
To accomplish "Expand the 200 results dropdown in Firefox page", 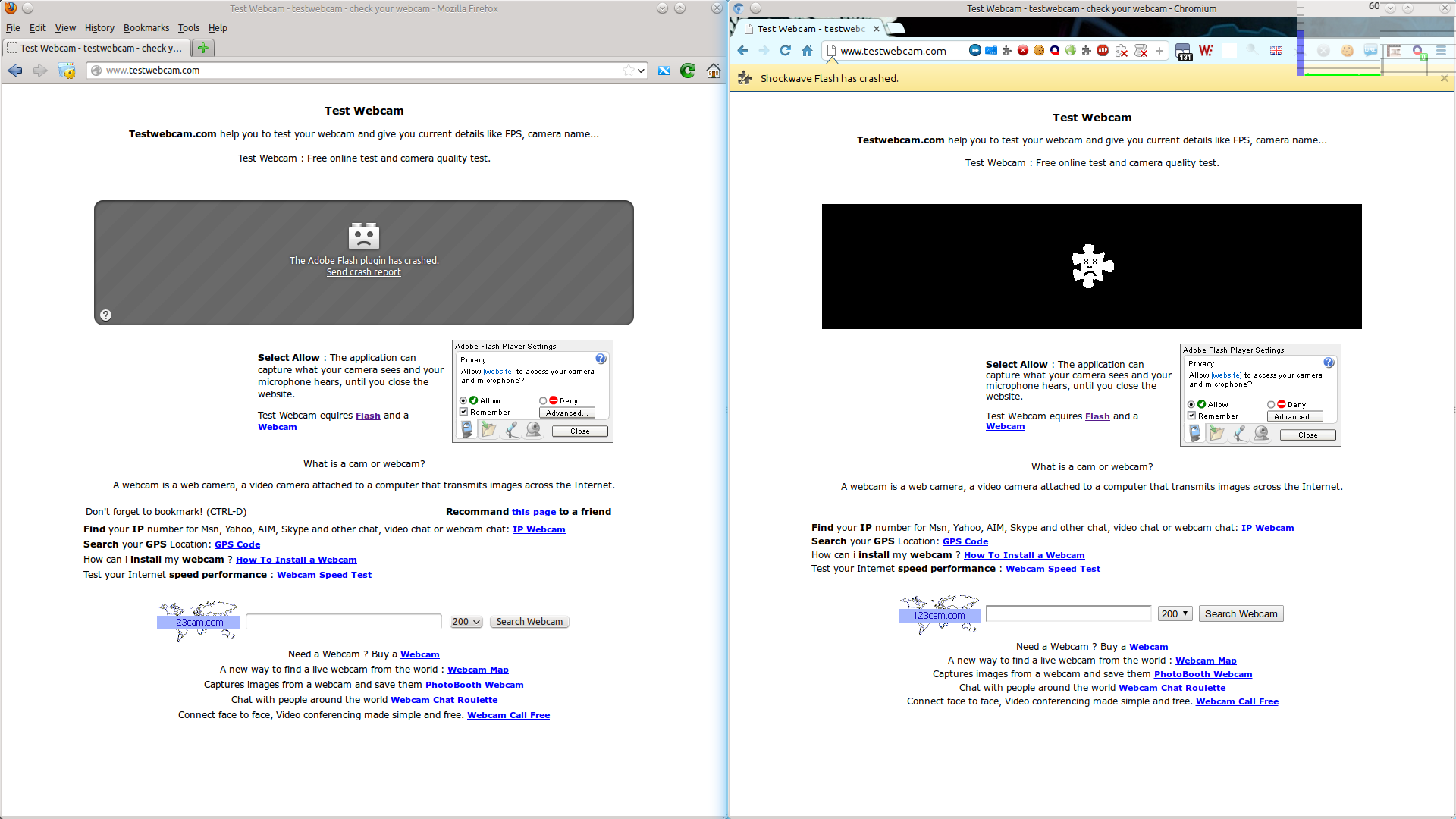I will [466, 622].
